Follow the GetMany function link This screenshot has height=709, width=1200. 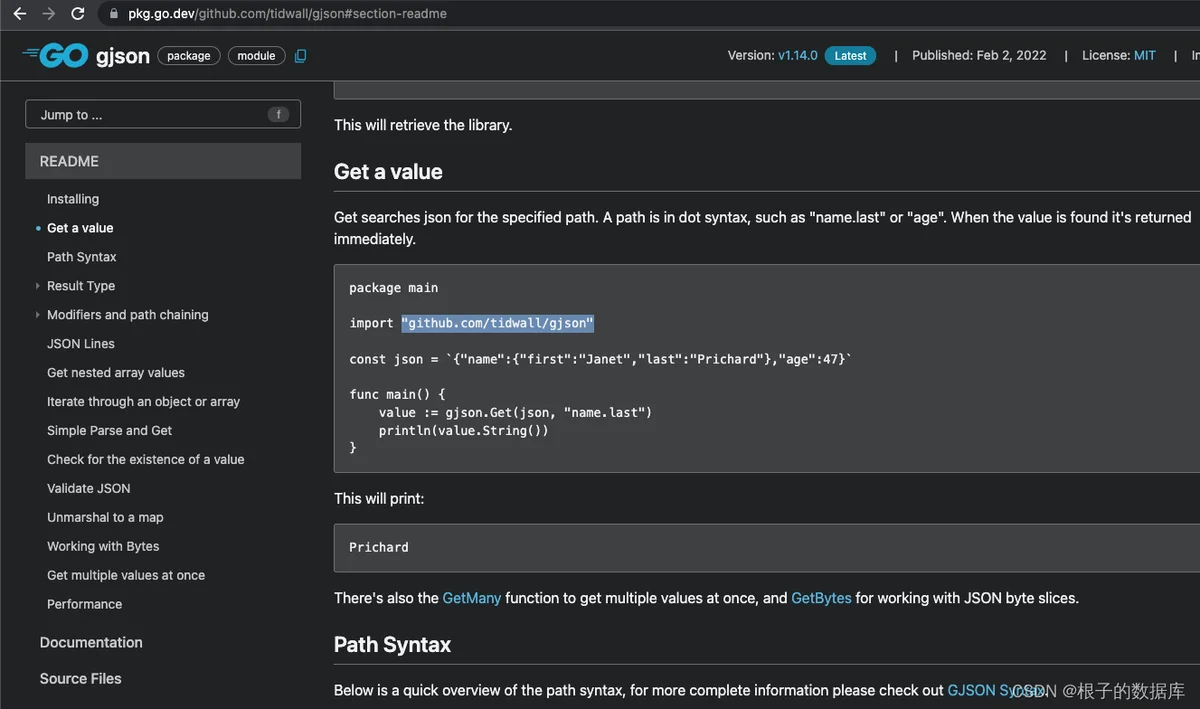471,598
